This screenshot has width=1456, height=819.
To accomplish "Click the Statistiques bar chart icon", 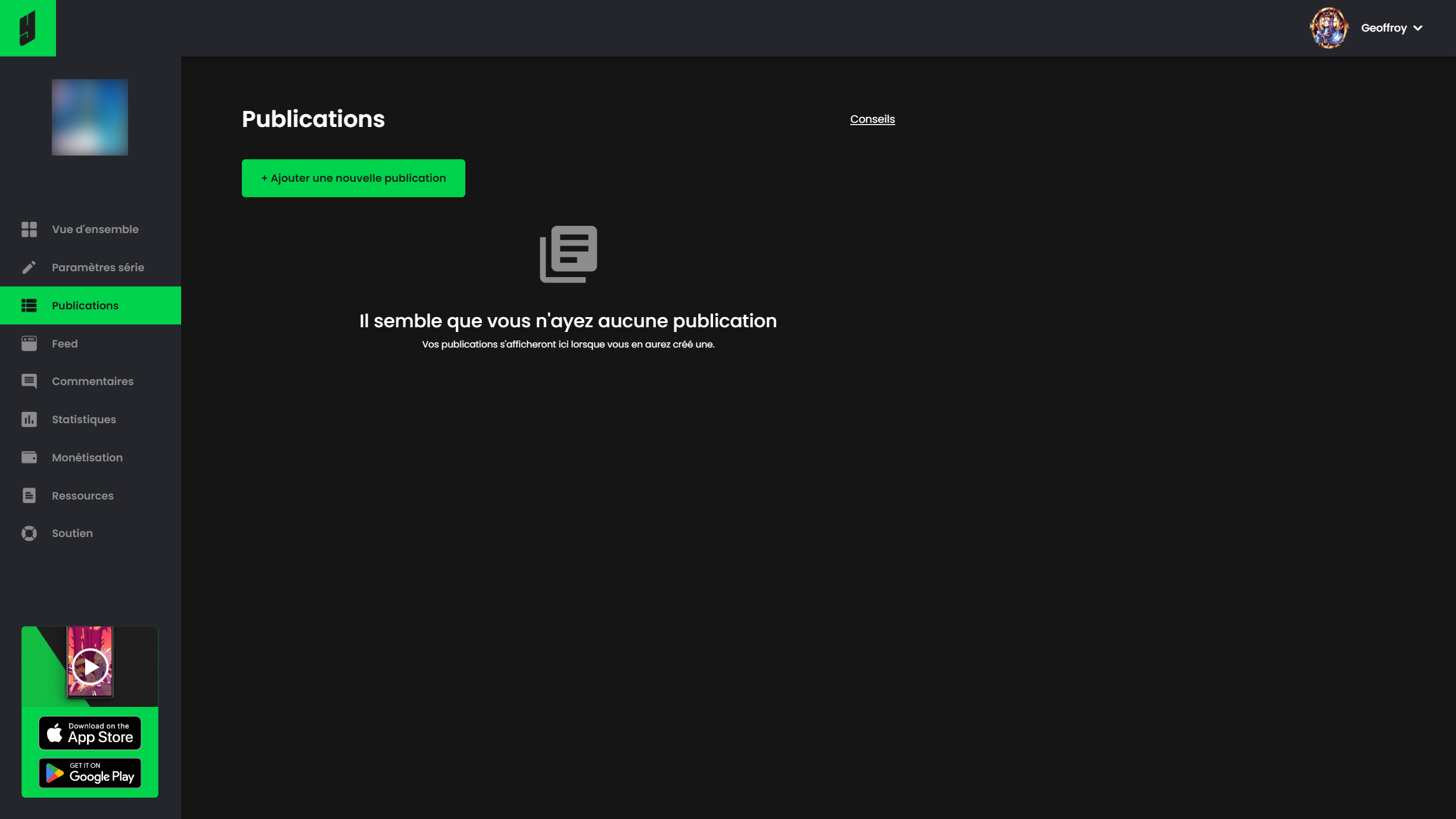I will [29, 420].
